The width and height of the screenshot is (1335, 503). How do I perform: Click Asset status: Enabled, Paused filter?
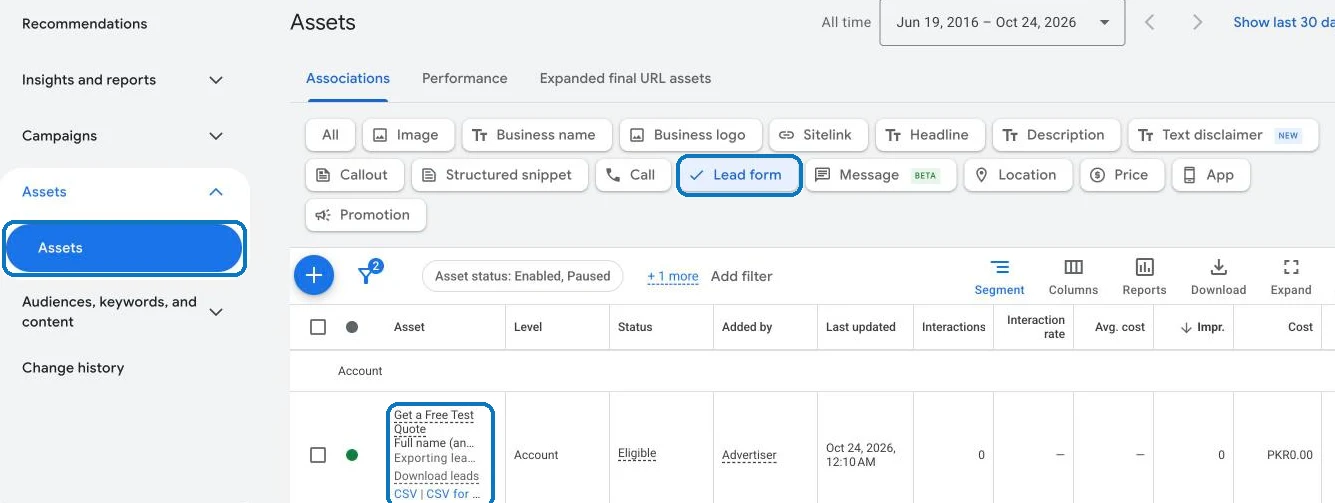pyautogui.click(x=523, y=276)
